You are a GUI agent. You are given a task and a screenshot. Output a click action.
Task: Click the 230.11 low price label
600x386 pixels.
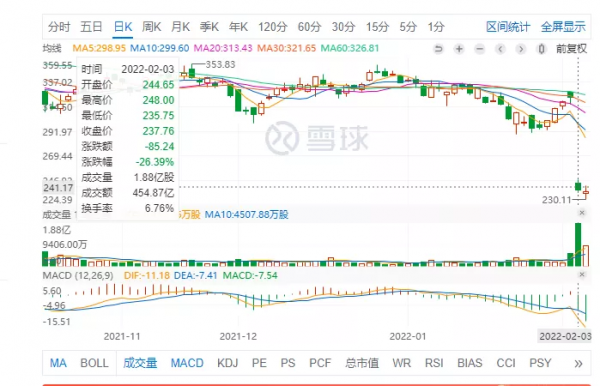click(556, 200)
